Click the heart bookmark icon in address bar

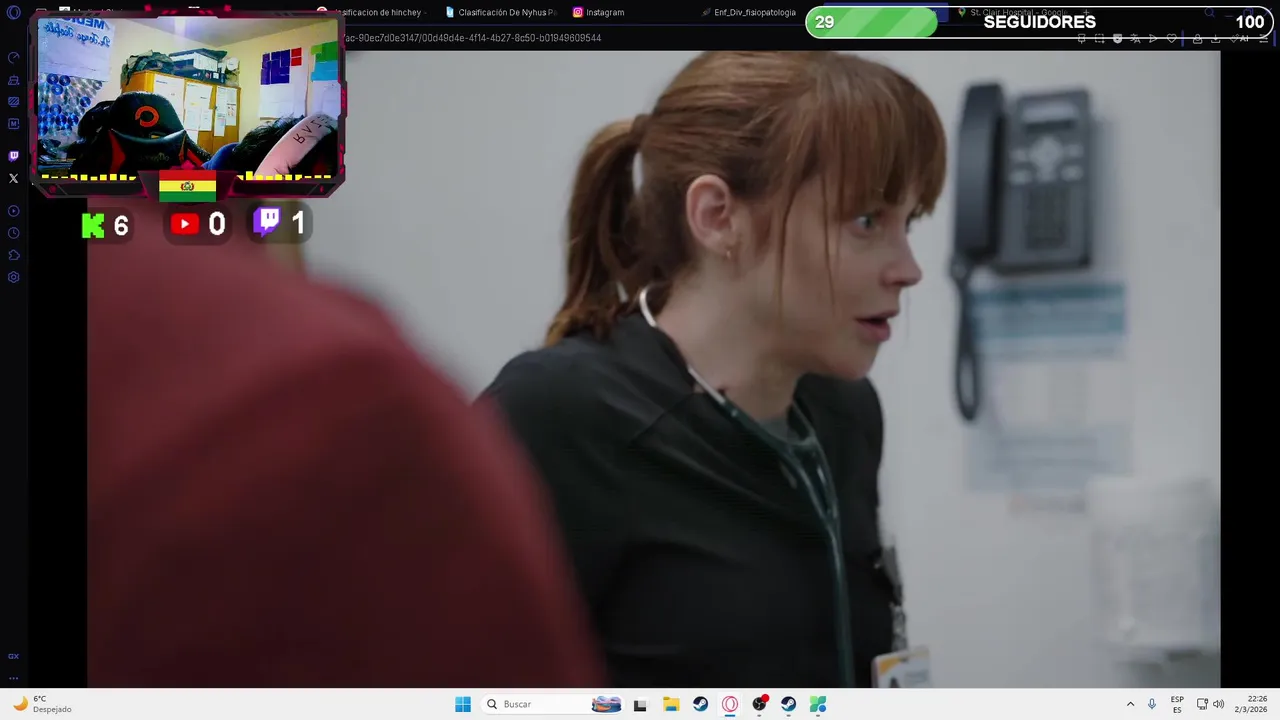pyautogui.click(x=1171, y=39)
